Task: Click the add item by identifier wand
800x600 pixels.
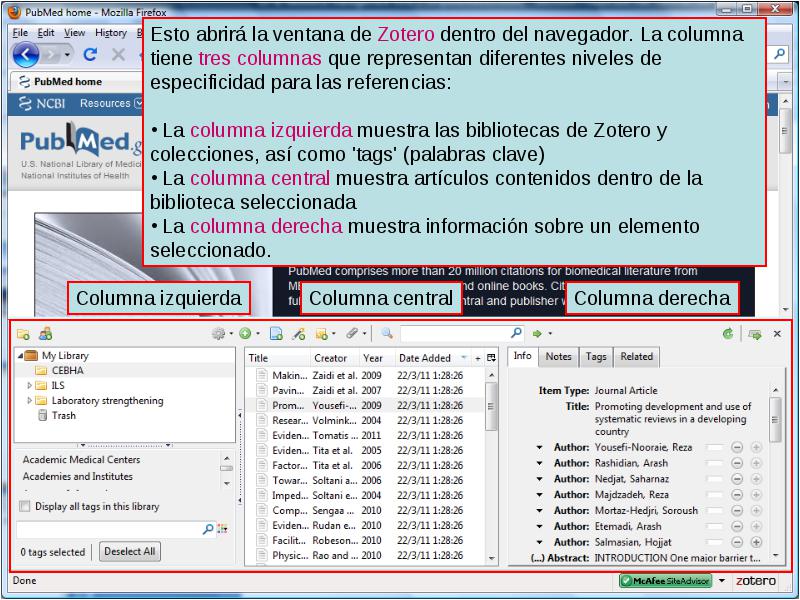Action: (299, 334)
